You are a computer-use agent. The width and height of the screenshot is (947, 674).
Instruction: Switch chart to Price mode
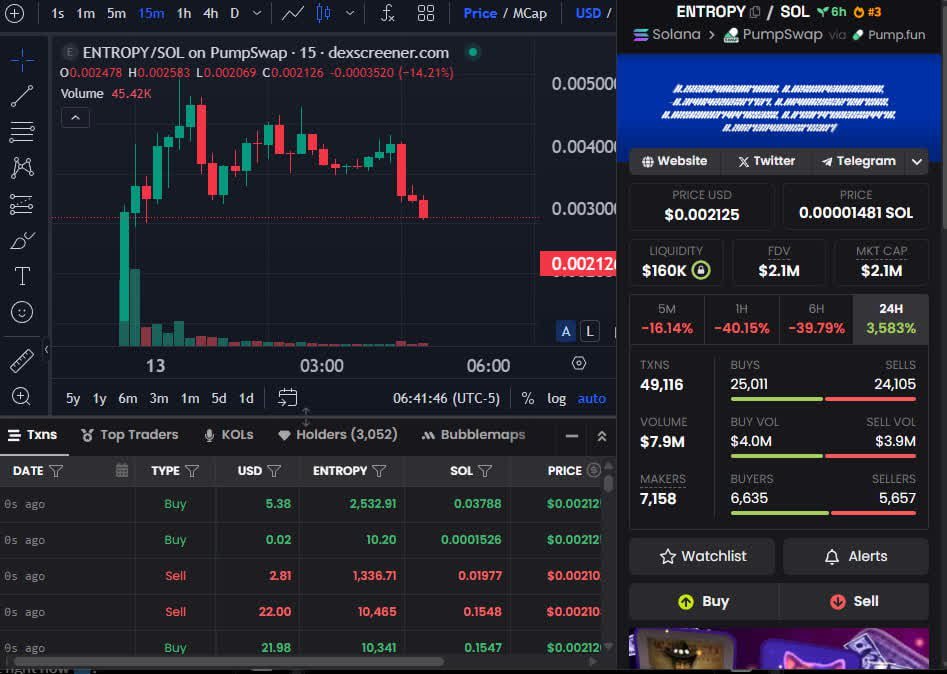[x=480, y=13]
